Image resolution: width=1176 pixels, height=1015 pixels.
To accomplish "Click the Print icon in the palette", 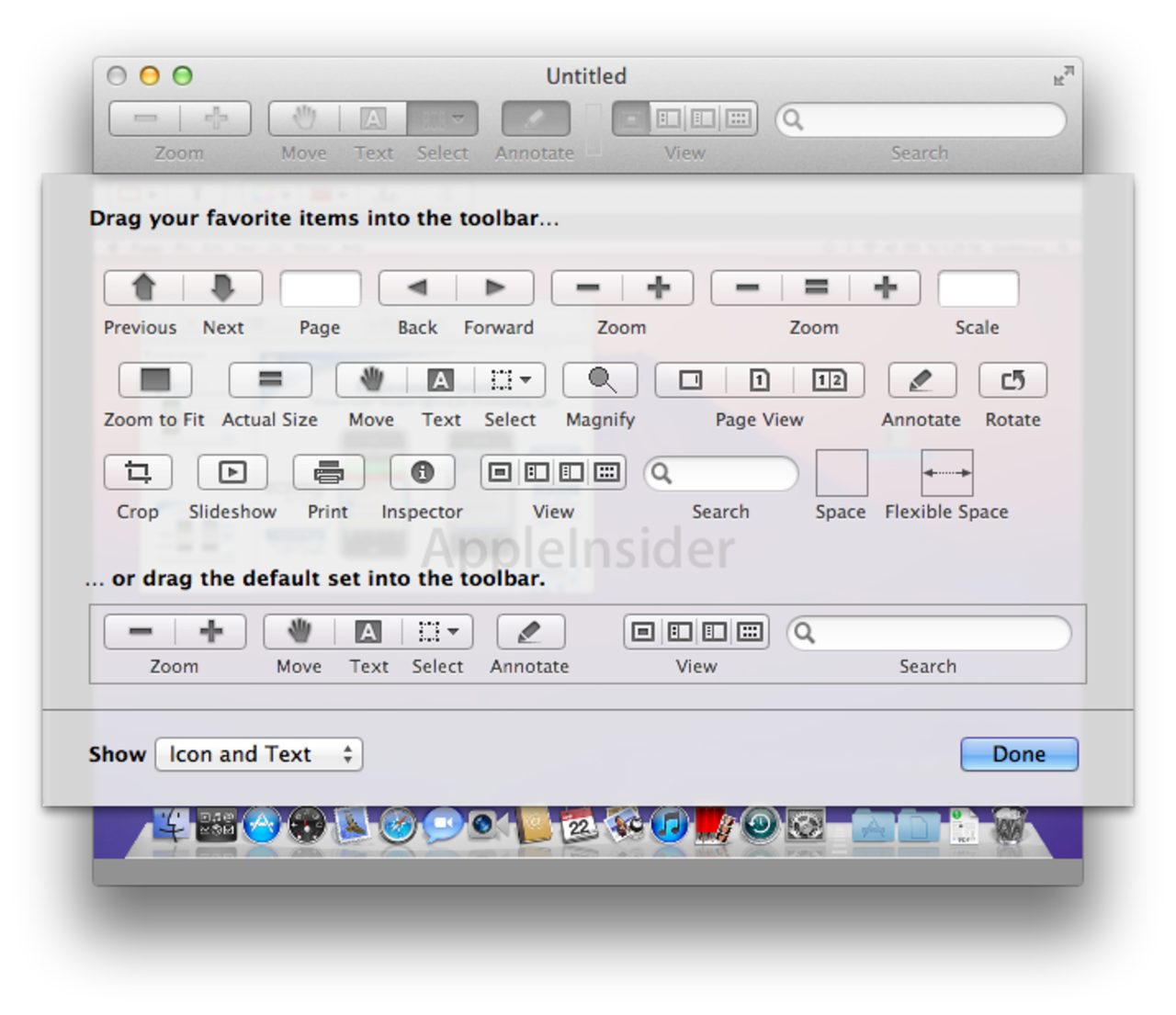I will 328,472.
